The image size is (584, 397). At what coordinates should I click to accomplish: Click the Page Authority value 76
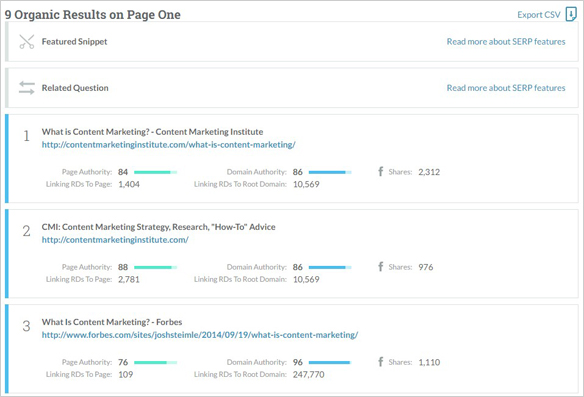123,362
